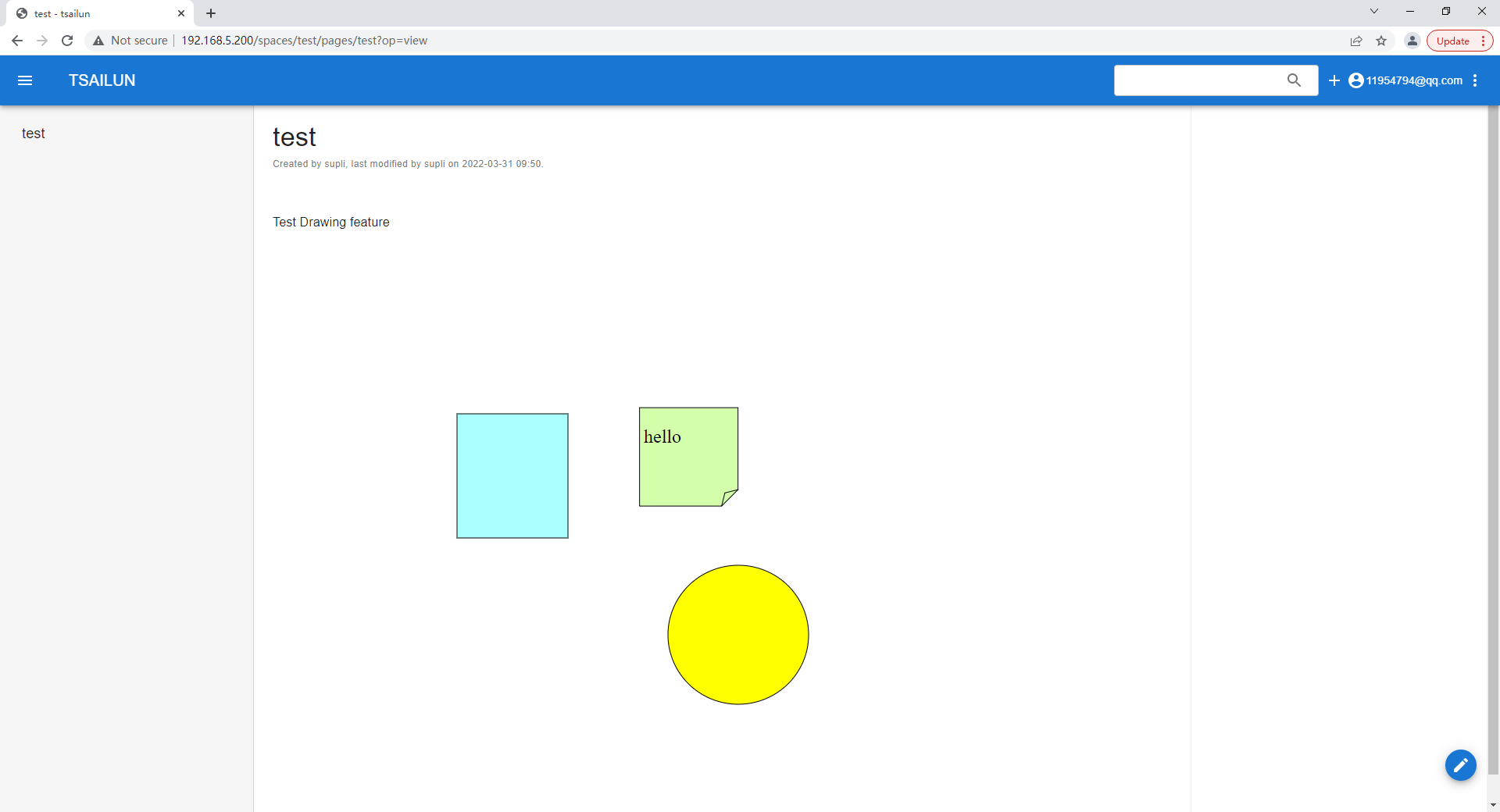Screen dimensions: 1500x812
Task: Open the header three-dot more menu
Action: [1475, 80]
